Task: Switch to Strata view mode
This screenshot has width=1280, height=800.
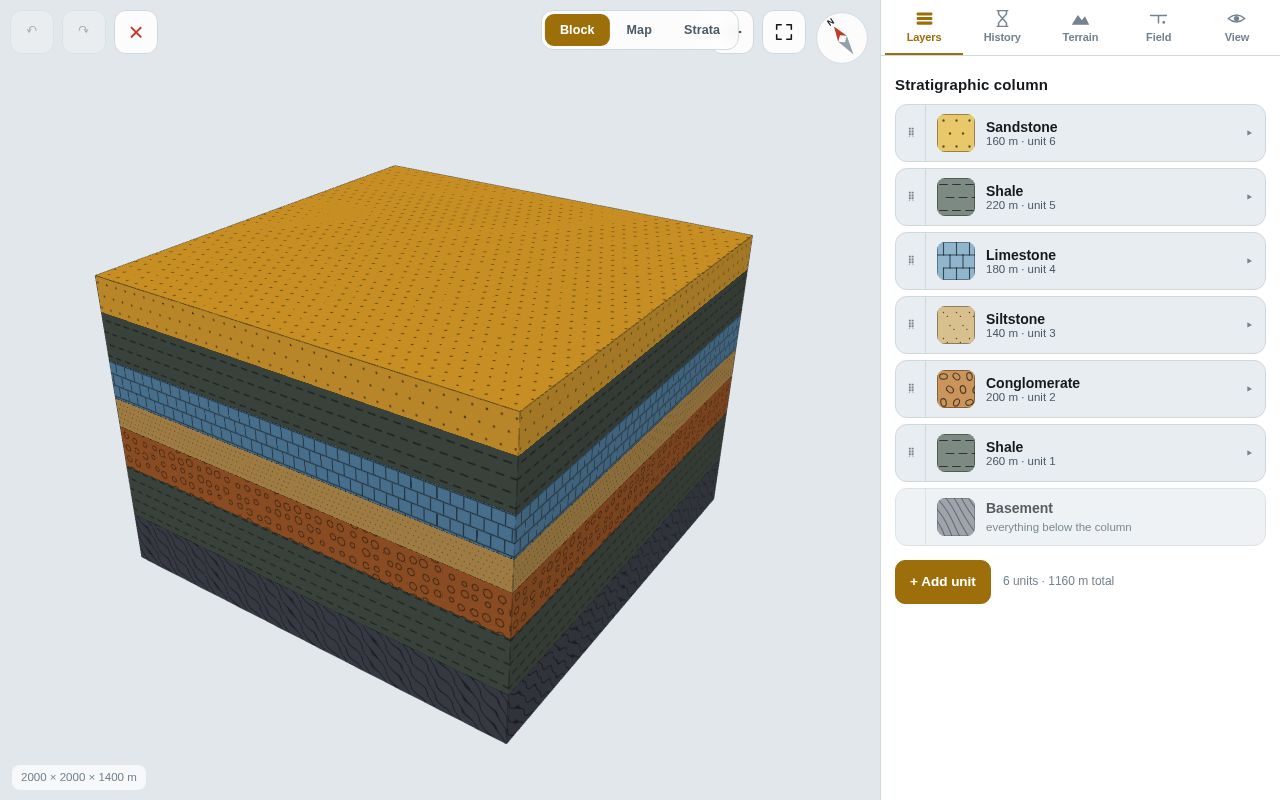Action: [x=702, y=30]
